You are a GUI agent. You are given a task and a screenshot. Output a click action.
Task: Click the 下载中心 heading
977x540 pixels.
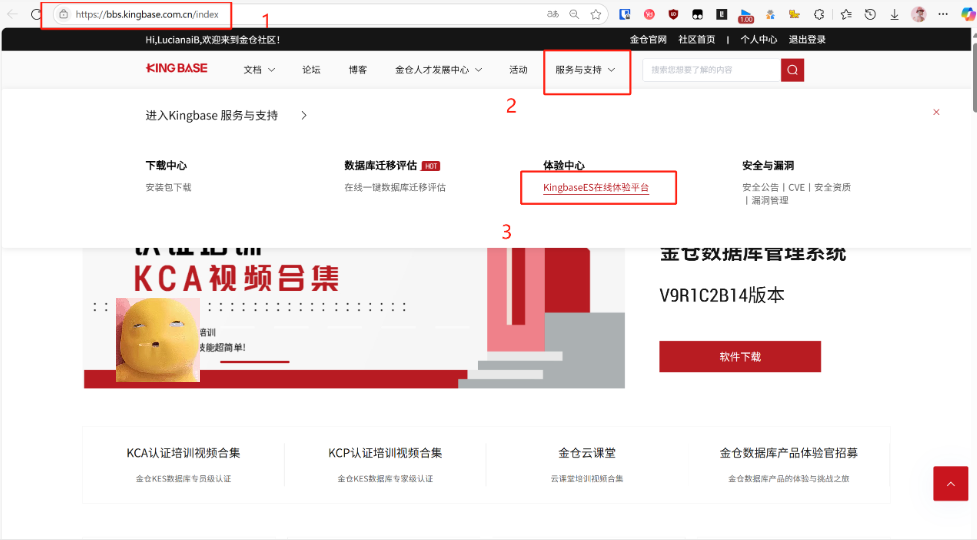click(x=166, y=166)
